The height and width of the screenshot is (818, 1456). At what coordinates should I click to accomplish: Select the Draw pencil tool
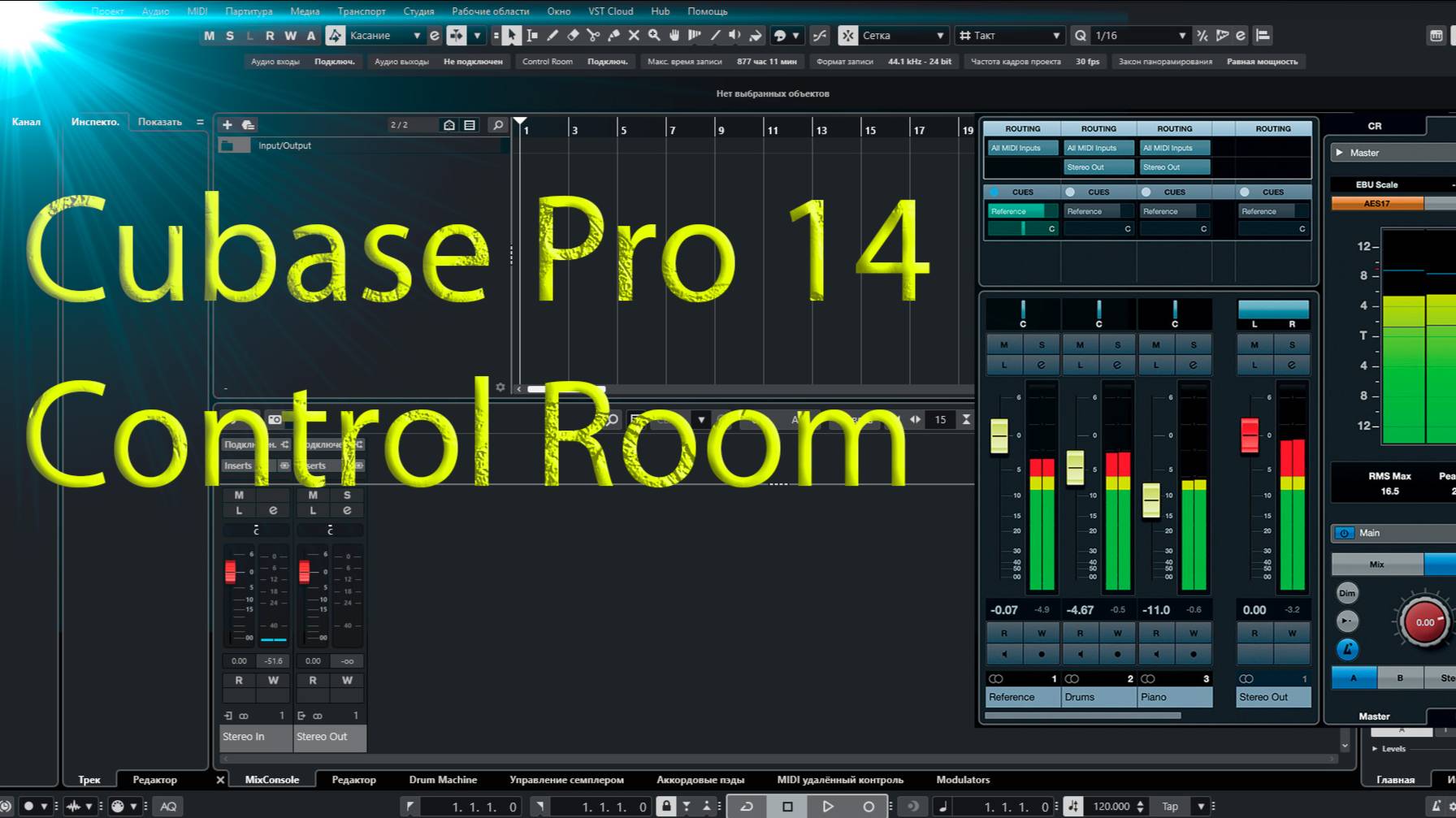tap(552, 36)
